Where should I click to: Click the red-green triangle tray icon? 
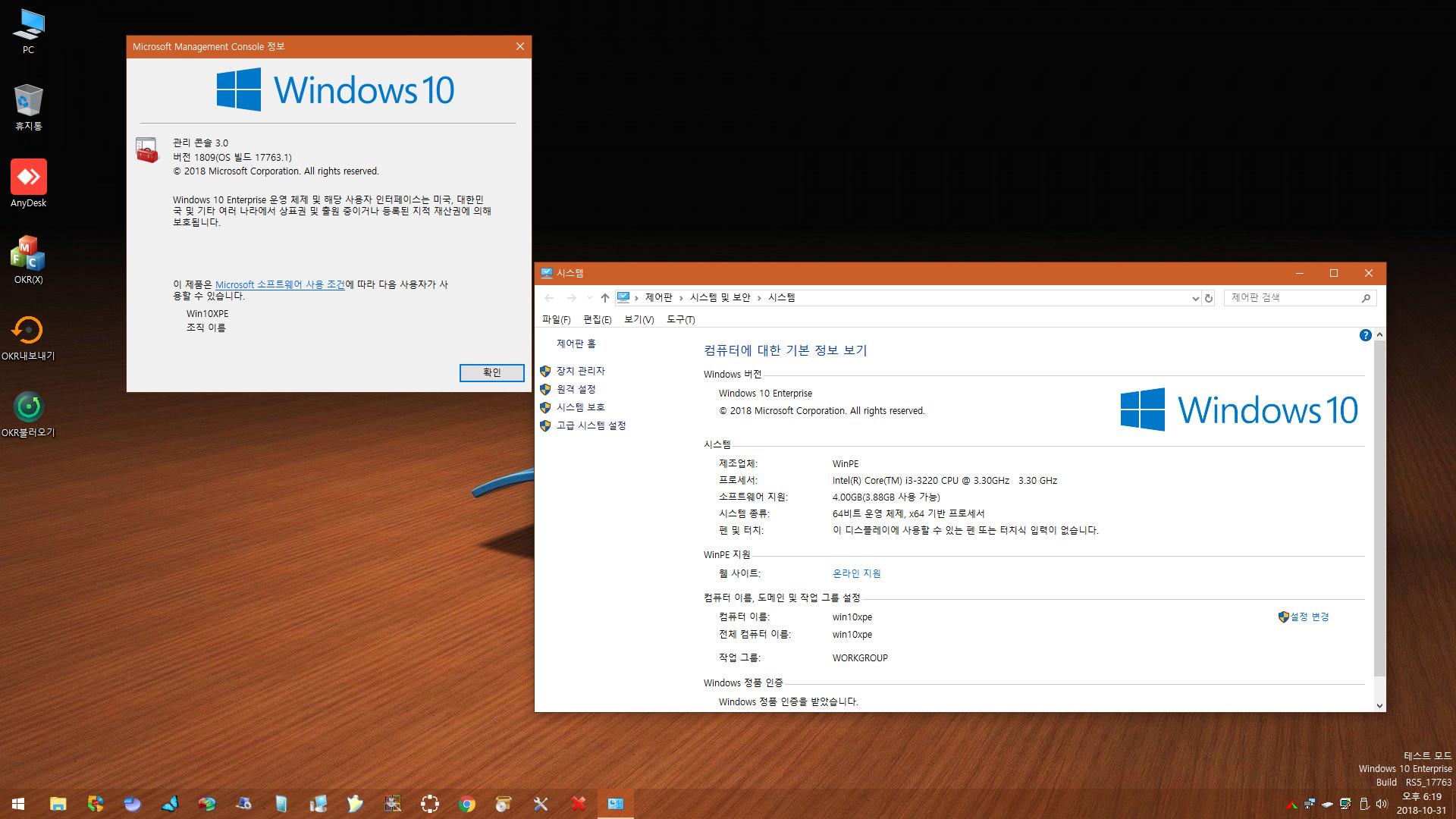tap(1291, 804)
